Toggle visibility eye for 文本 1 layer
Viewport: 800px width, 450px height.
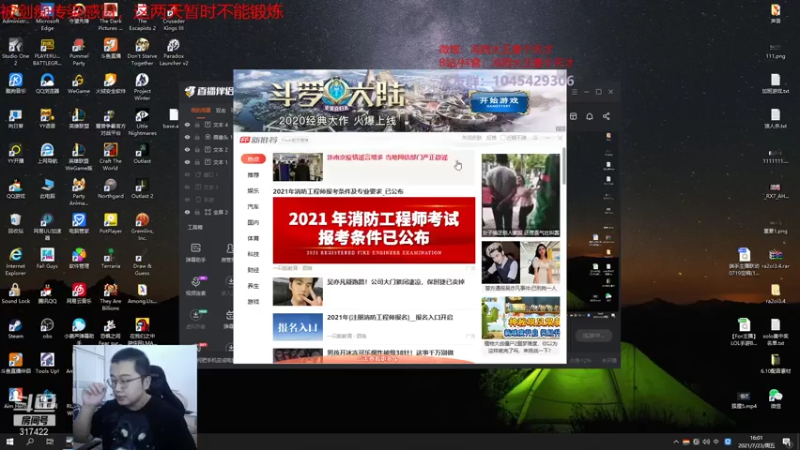(187, 162)
